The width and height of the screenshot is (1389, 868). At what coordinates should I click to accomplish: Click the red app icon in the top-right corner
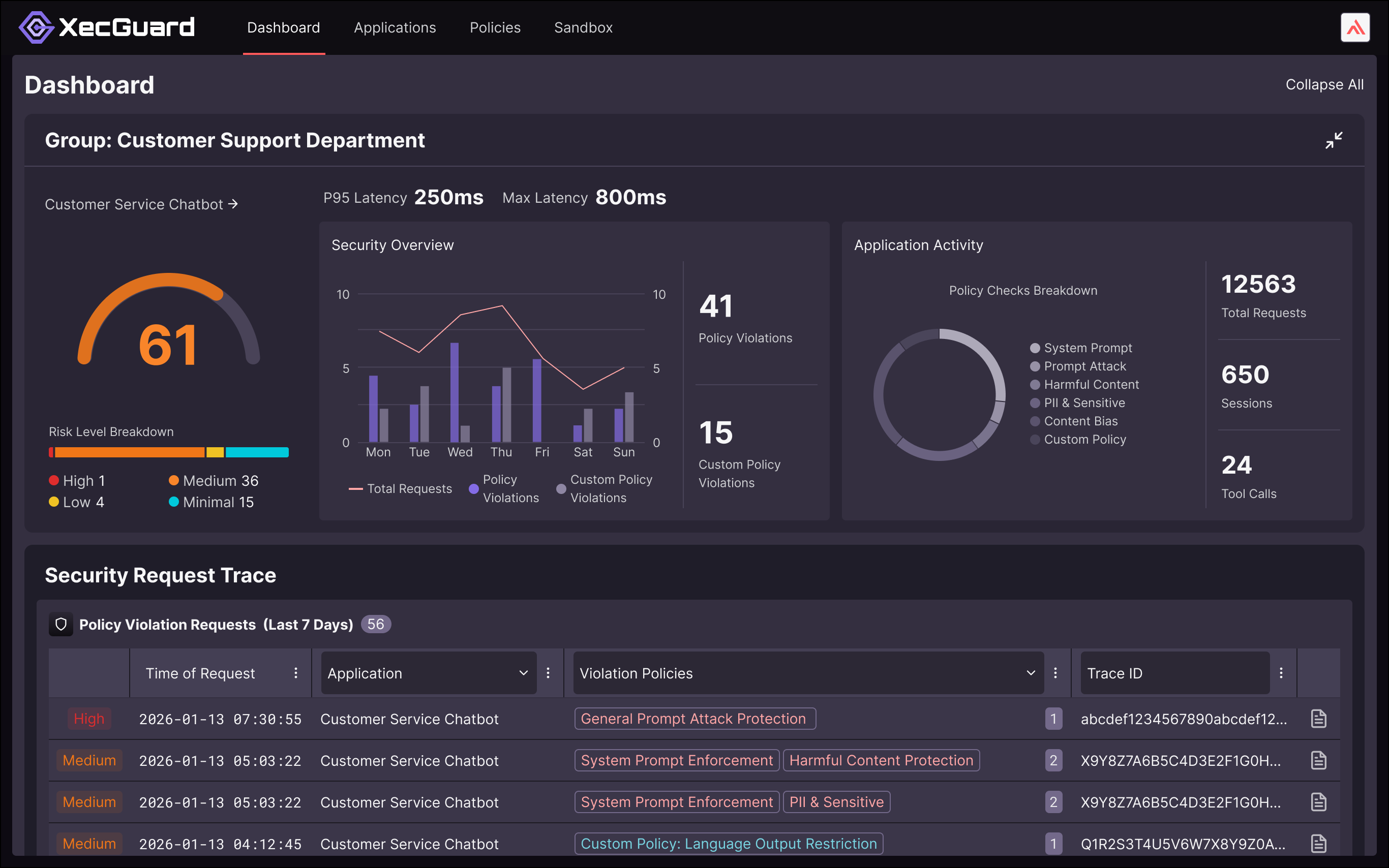click(x=1355, y=27)
